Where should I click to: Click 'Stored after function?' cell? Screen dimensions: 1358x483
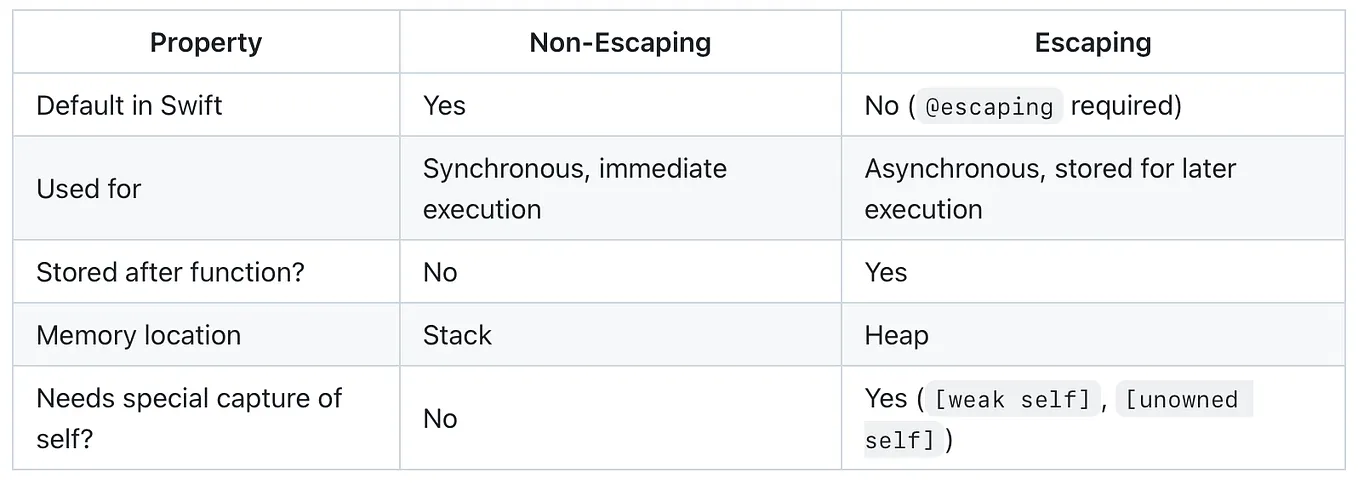pos(170,272)
